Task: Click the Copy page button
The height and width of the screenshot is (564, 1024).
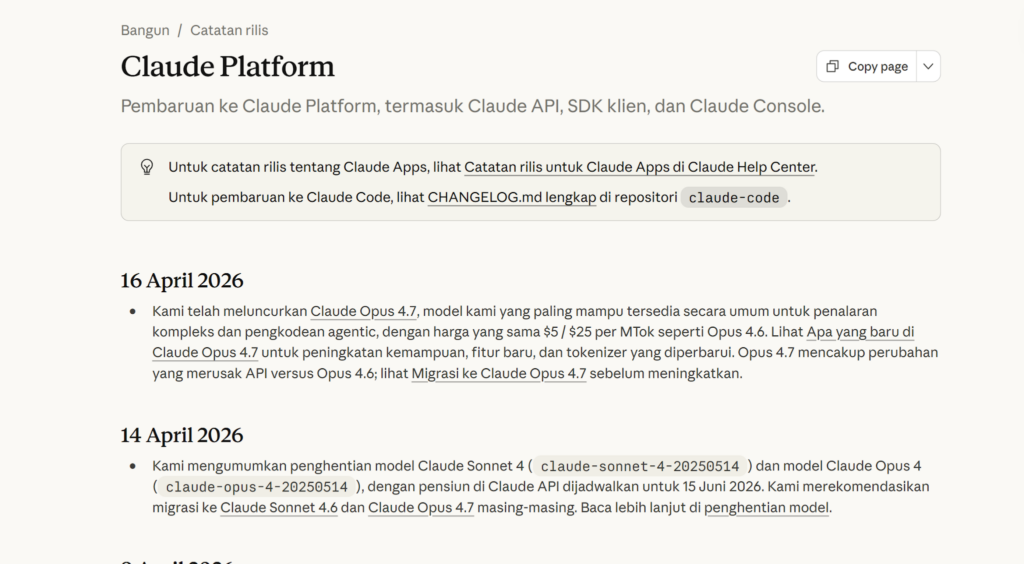Action: [x=867, y=67]
